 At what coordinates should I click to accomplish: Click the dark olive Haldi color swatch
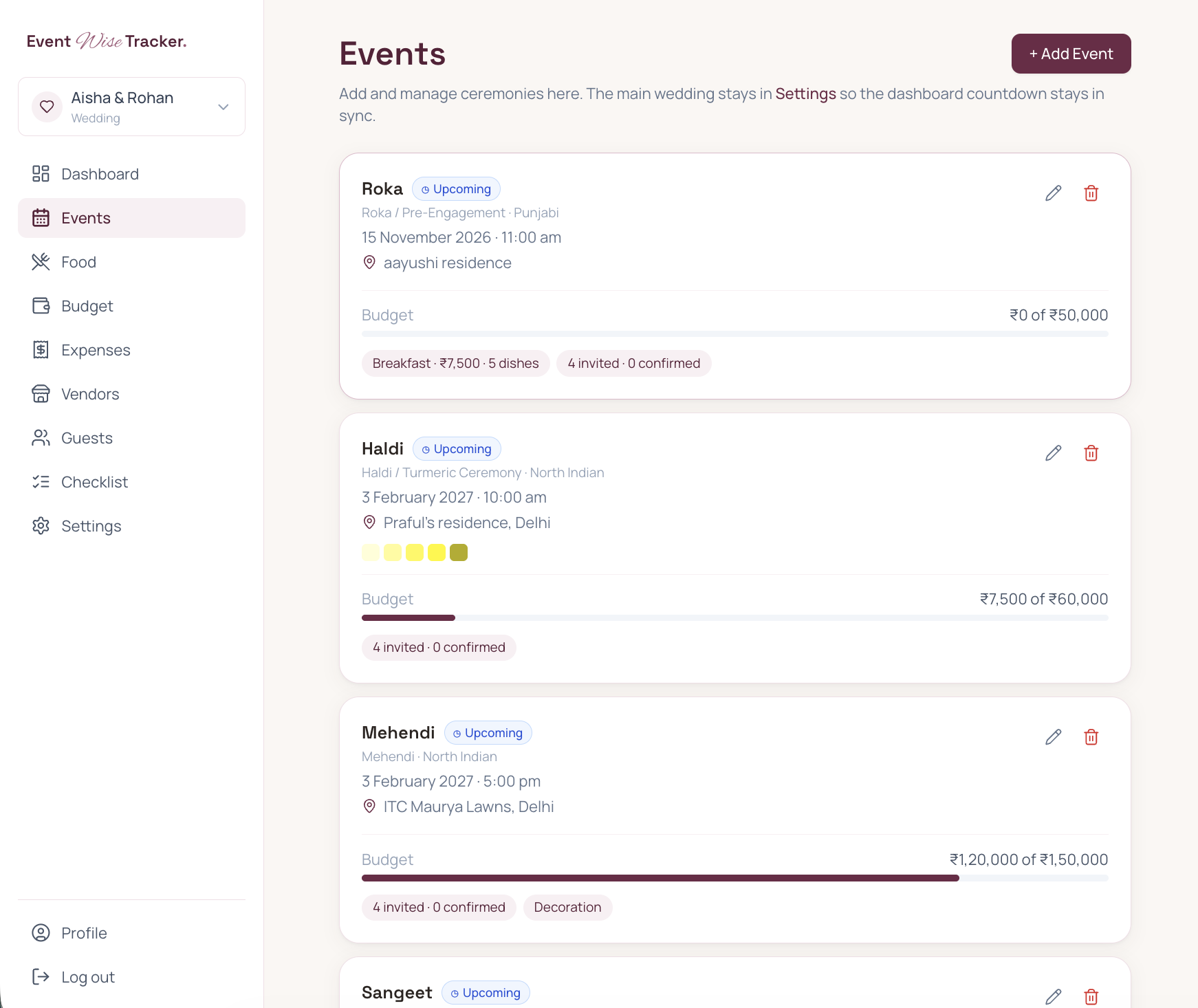tap(459, 553)
